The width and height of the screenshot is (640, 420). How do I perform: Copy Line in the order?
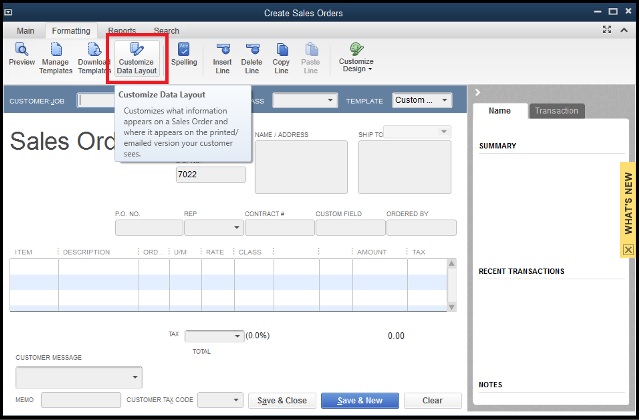coord(281,58)
